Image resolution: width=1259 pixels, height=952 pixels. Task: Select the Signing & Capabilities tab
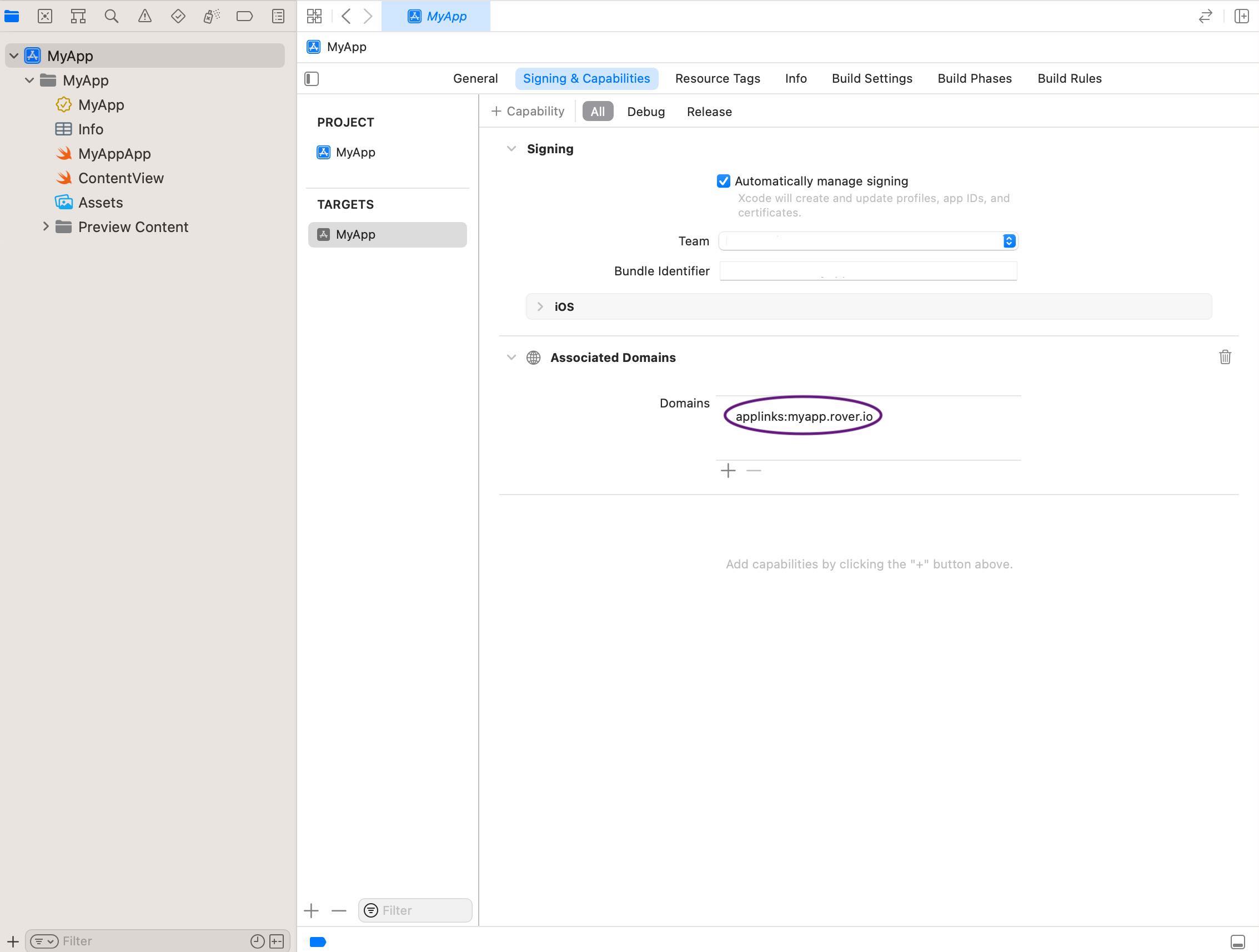586,78
